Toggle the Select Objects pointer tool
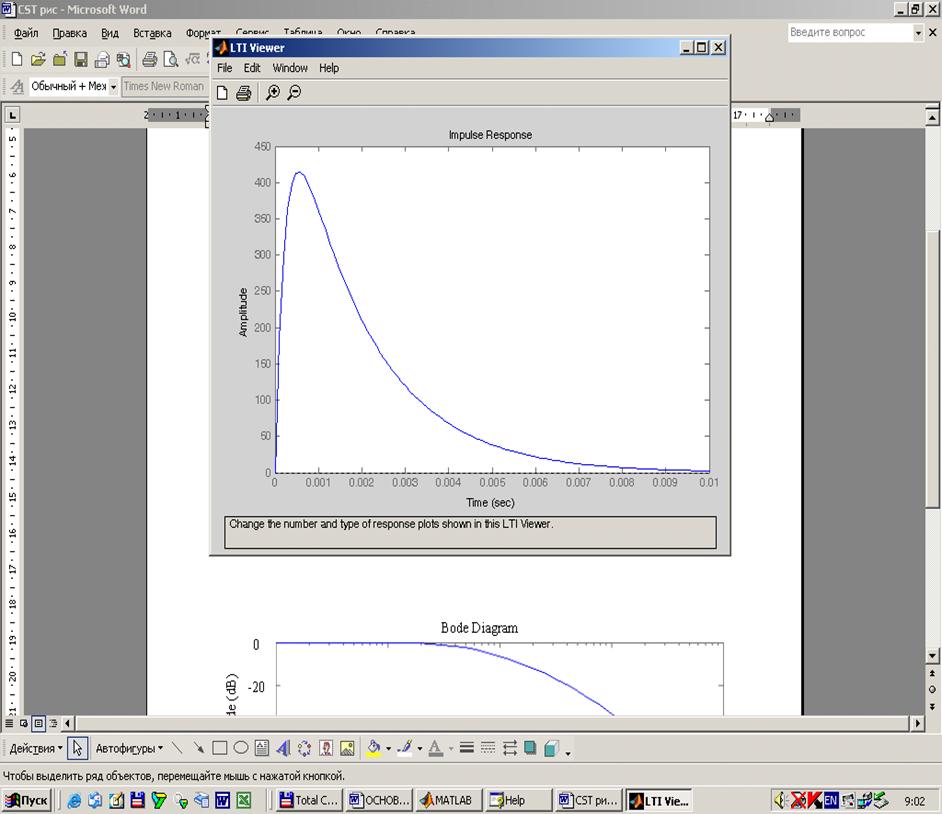The image size is (942, 814). 78,748
